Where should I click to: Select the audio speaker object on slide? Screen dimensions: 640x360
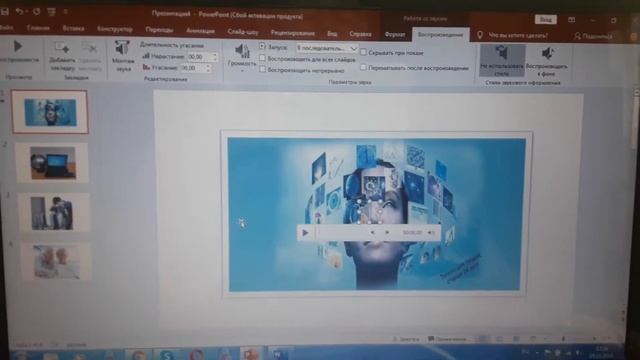pyautogui.click(x=370, y=212)
